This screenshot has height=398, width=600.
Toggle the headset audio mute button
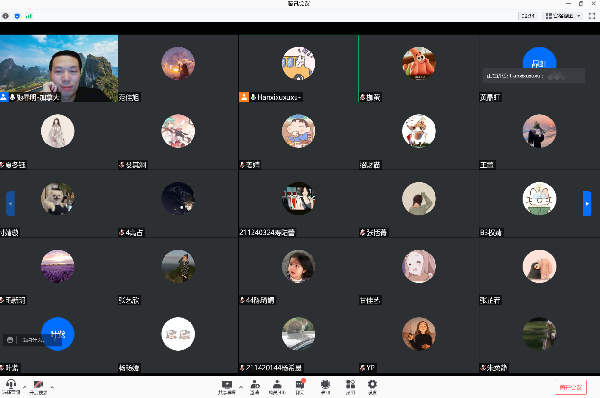[11, 387]
